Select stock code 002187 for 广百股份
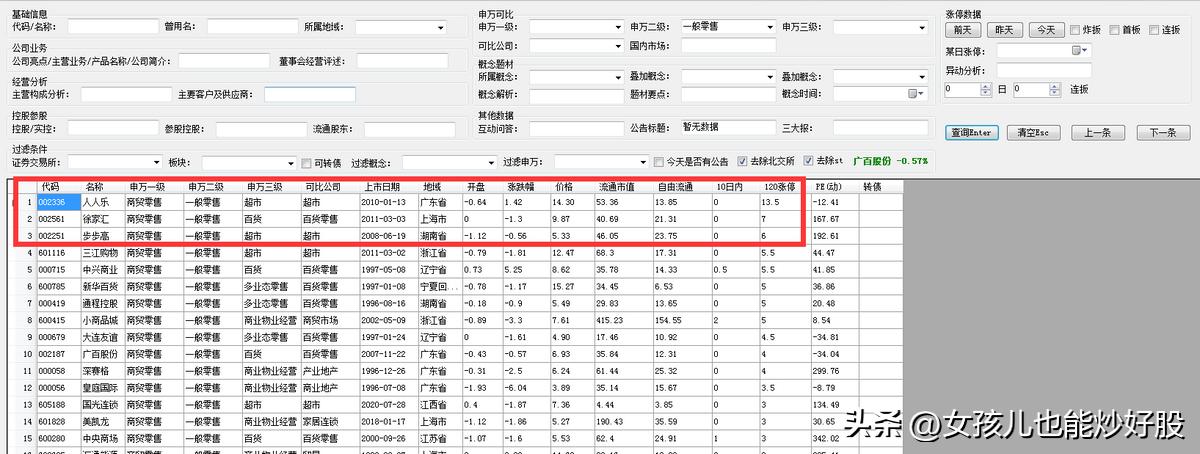 click(57, 353)
